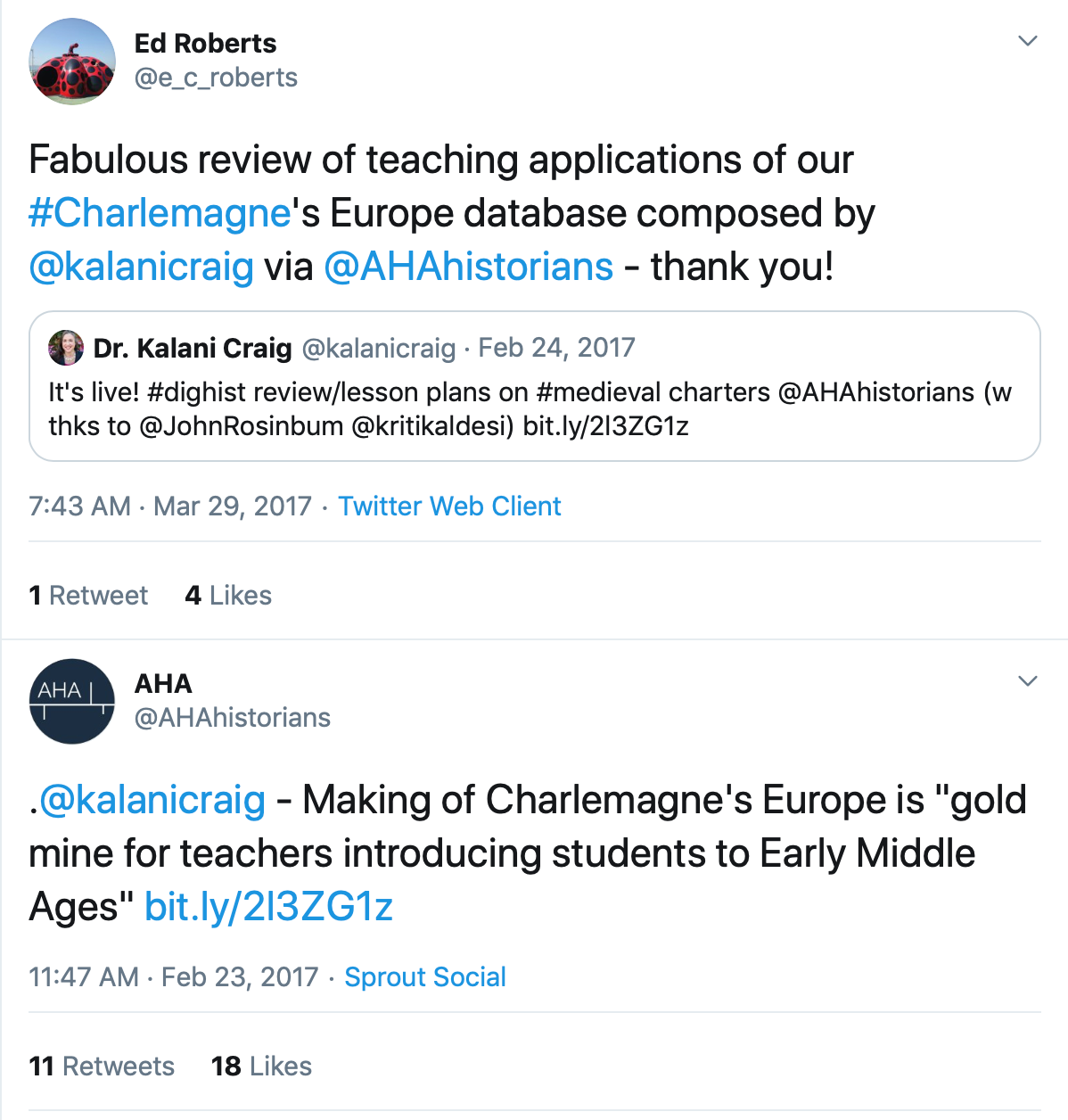The height and width of the screenshot is (1120, 1068).
Task: View the 4 Likes list
Action: [228, 596]
